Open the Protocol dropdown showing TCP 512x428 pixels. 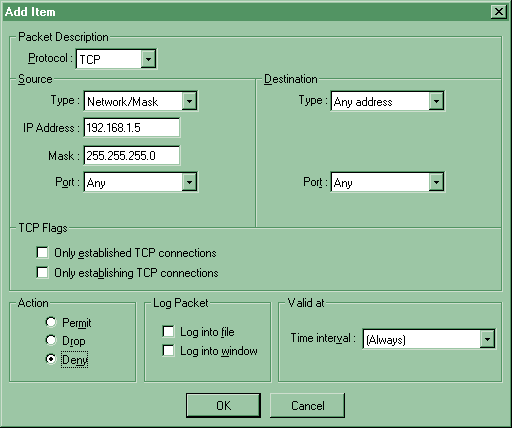point(148,59)
